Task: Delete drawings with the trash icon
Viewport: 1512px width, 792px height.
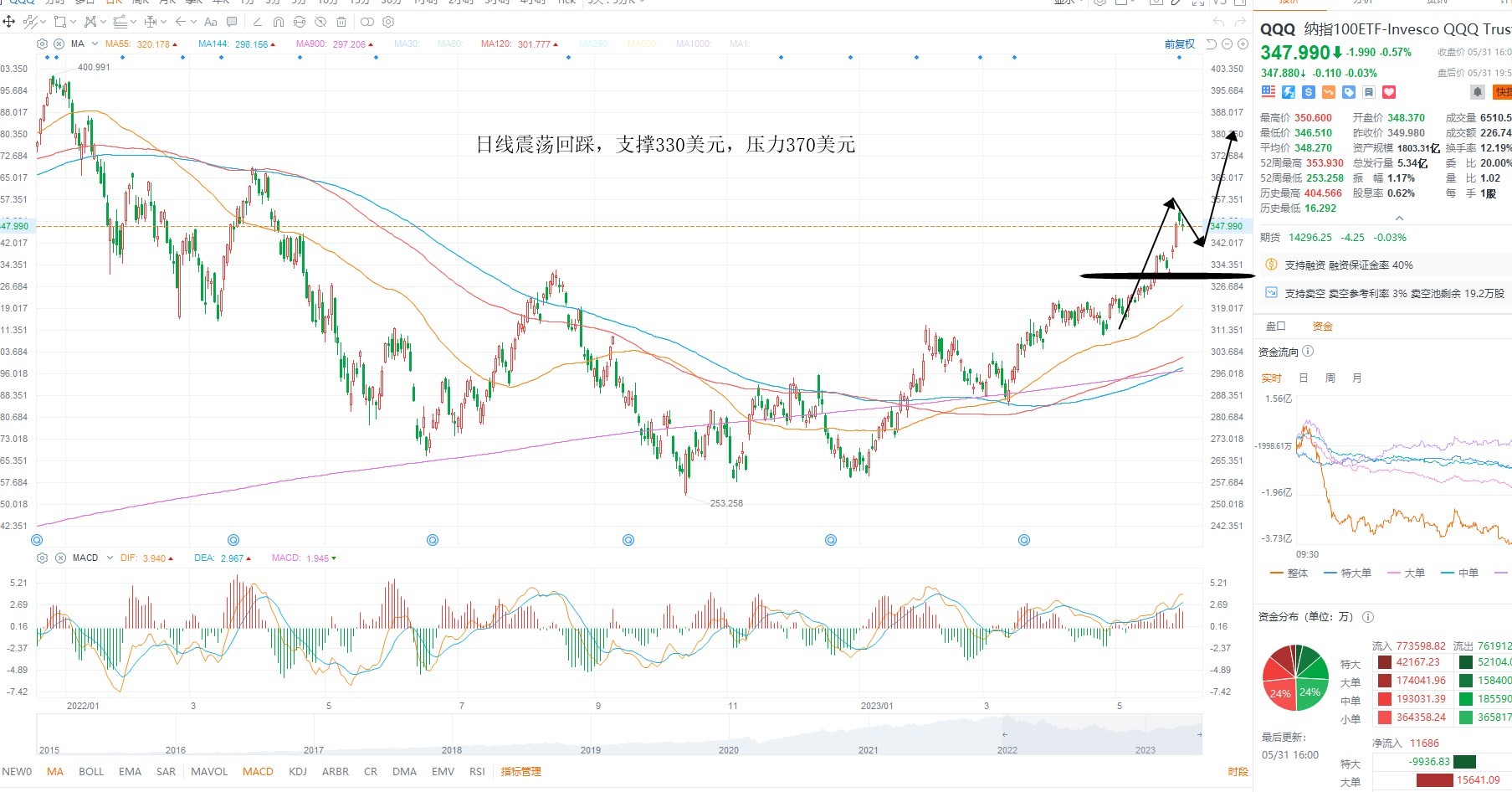Action: [341, 22]
